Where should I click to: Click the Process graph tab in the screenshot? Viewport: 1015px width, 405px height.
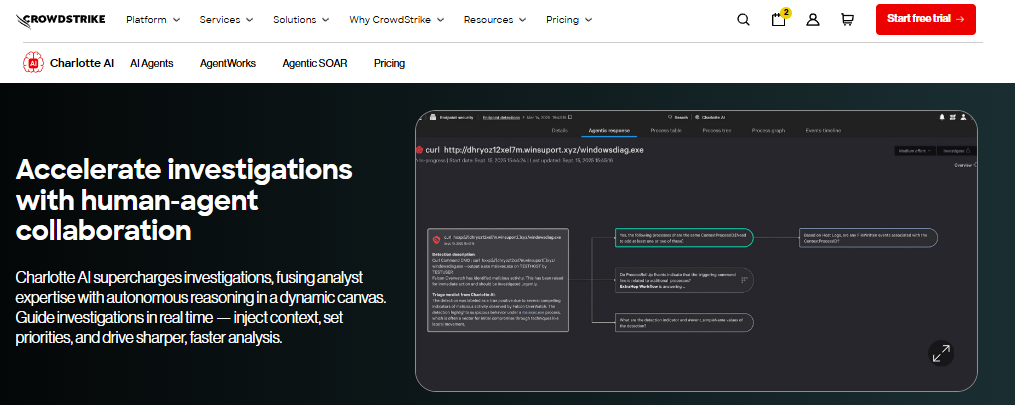(768, 130)
